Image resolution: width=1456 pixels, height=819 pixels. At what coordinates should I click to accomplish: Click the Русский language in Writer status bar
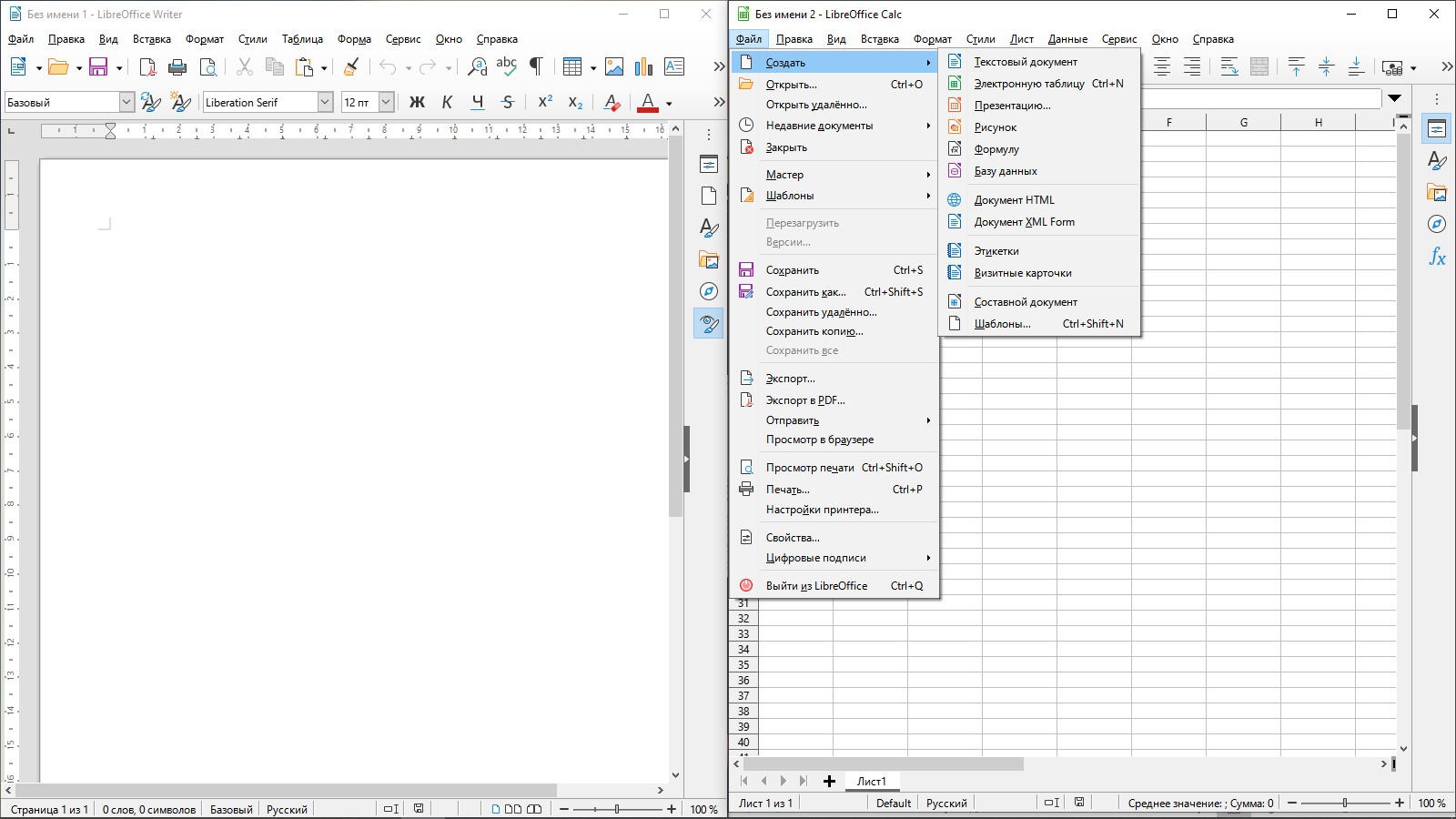(287, 809)
